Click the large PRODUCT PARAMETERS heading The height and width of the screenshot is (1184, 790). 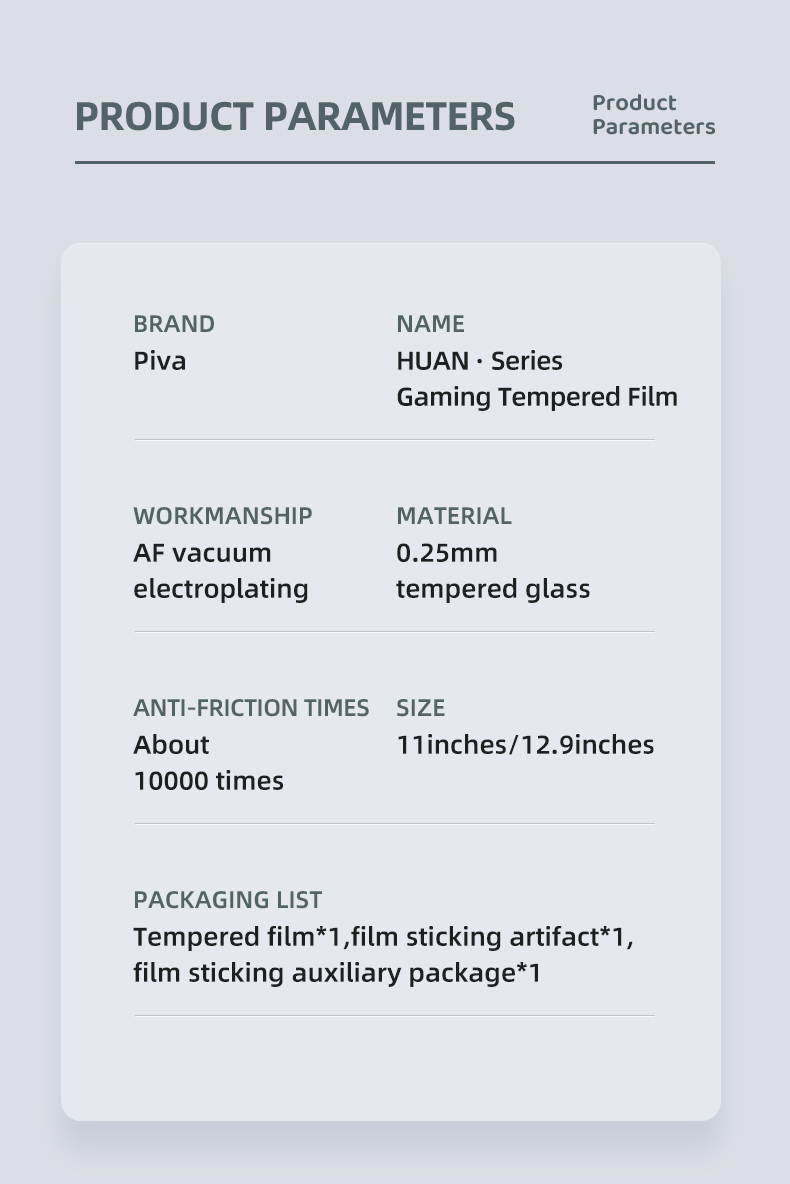pyautogui.click(x=295, y=117)
